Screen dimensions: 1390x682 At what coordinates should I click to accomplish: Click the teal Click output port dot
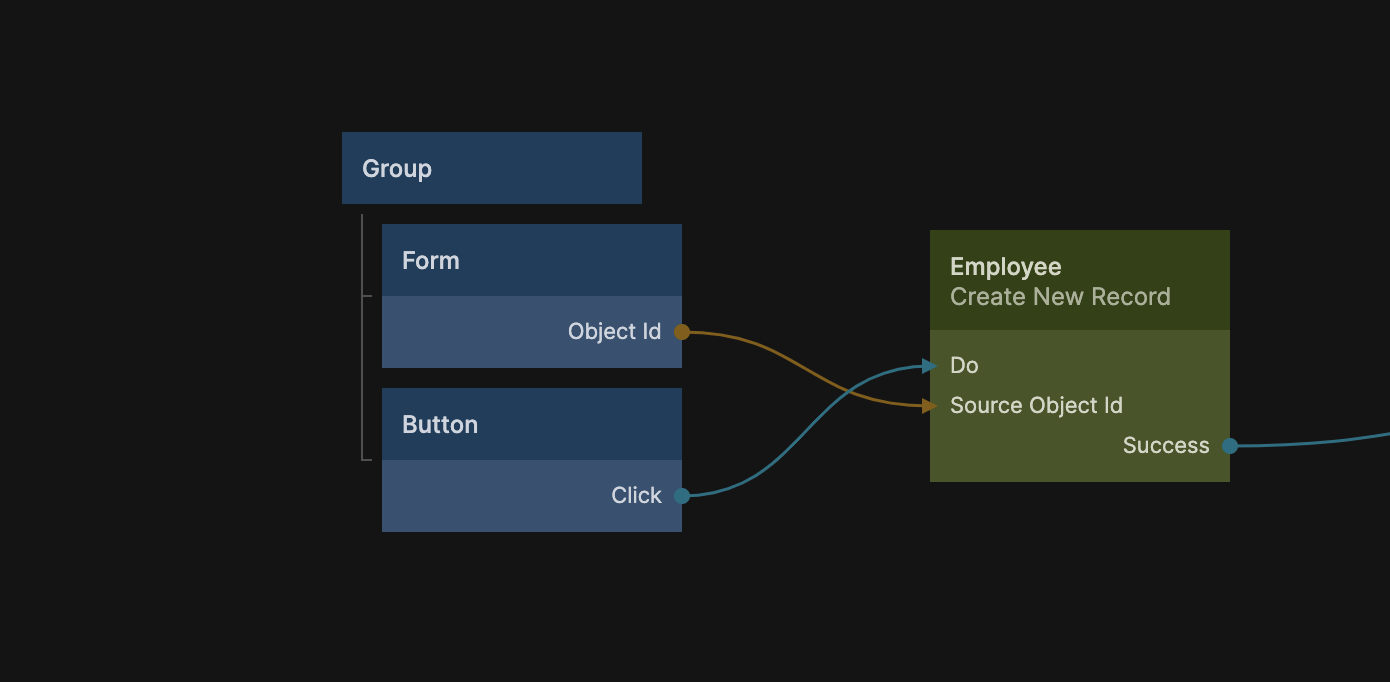pyautogui.click(x=681, y=496)
